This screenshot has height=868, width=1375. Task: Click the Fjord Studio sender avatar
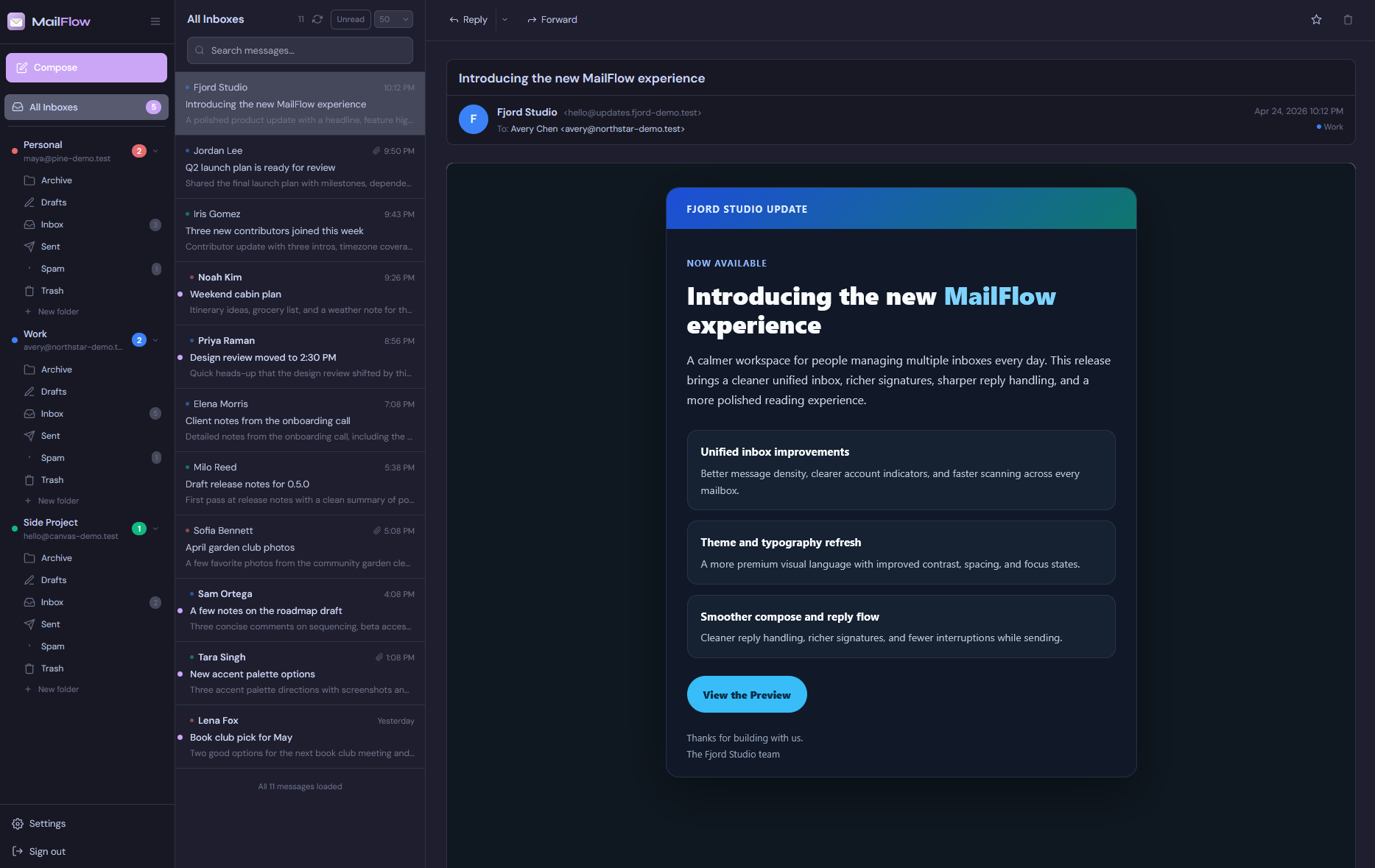(474, 119)
